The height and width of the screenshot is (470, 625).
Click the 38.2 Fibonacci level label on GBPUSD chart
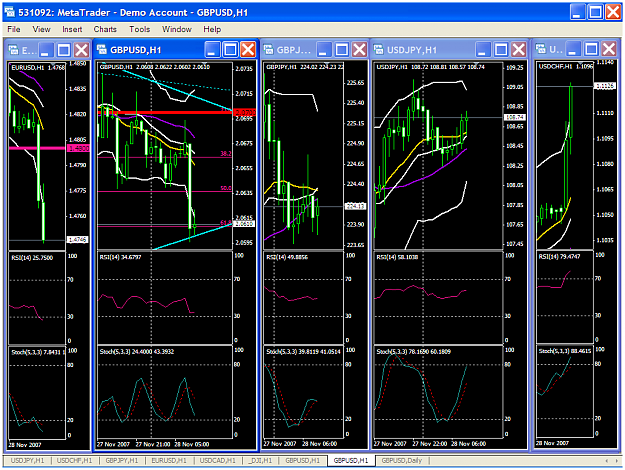point(226,153)
